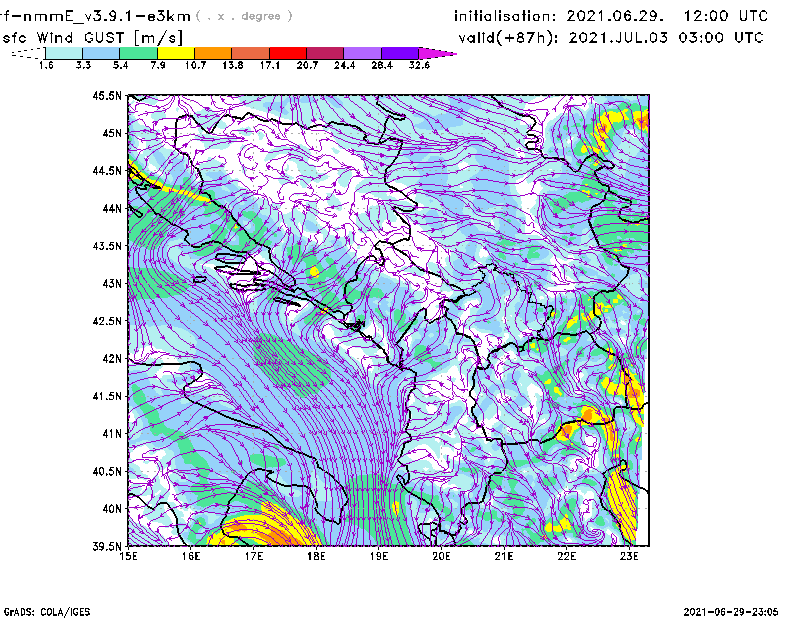Click the 43N latitude label

coord(112,283)
